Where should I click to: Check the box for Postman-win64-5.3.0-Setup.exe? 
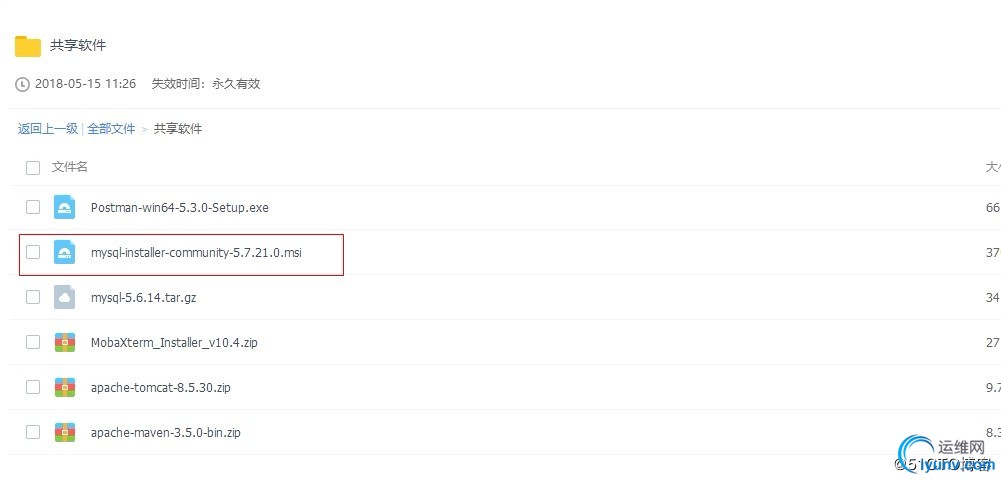(33, 207)
